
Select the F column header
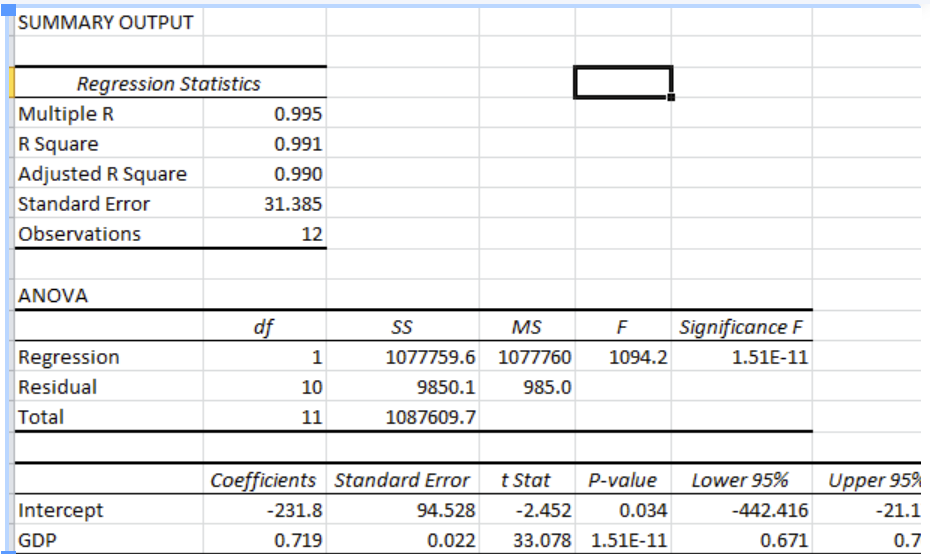point(623,327)
